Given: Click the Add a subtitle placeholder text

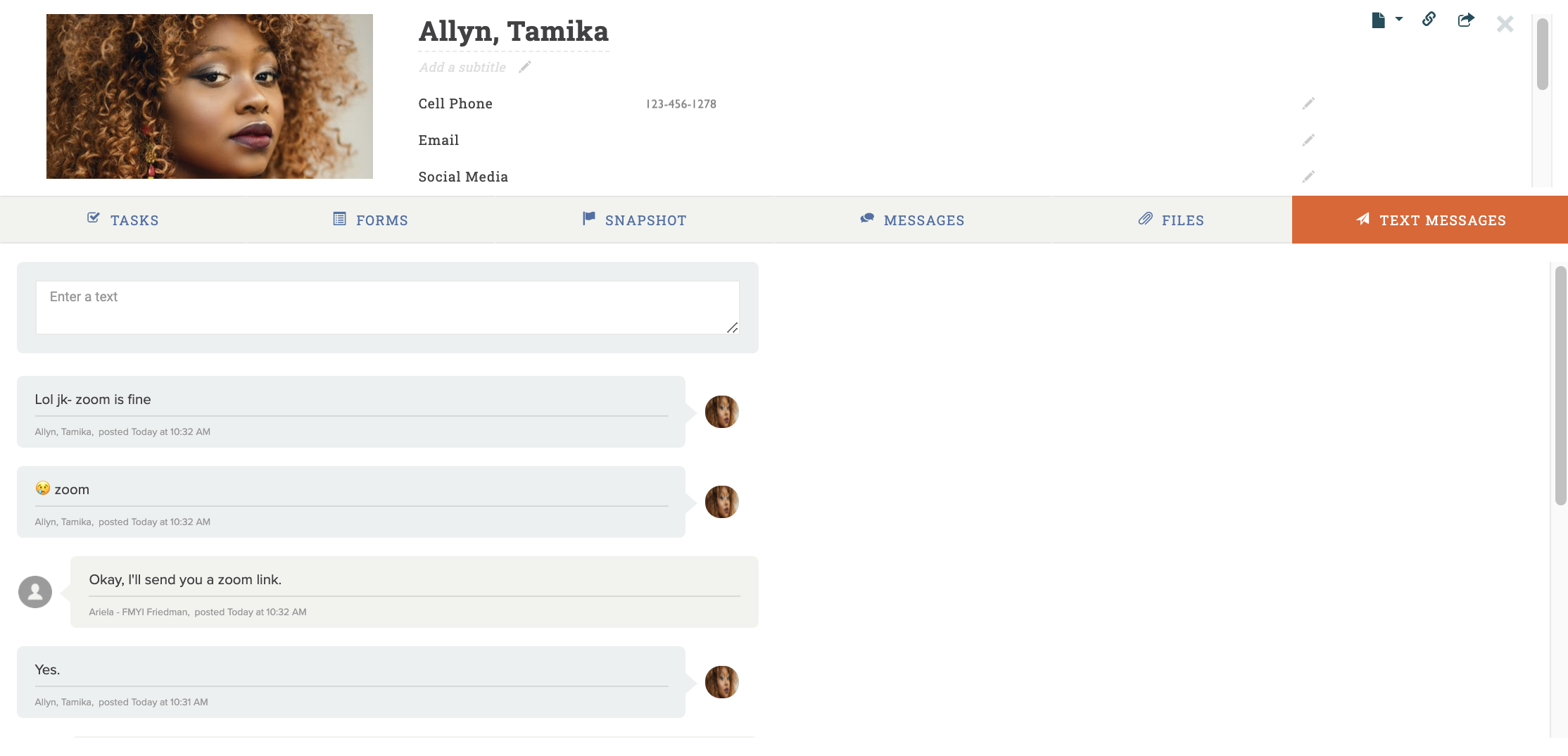Looking at the screenshot, I should pos(462,68).
